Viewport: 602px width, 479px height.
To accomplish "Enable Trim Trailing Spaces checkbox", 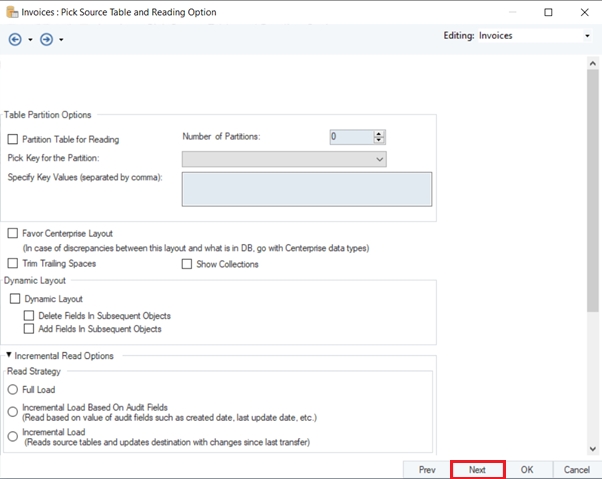I will point(13,263).
